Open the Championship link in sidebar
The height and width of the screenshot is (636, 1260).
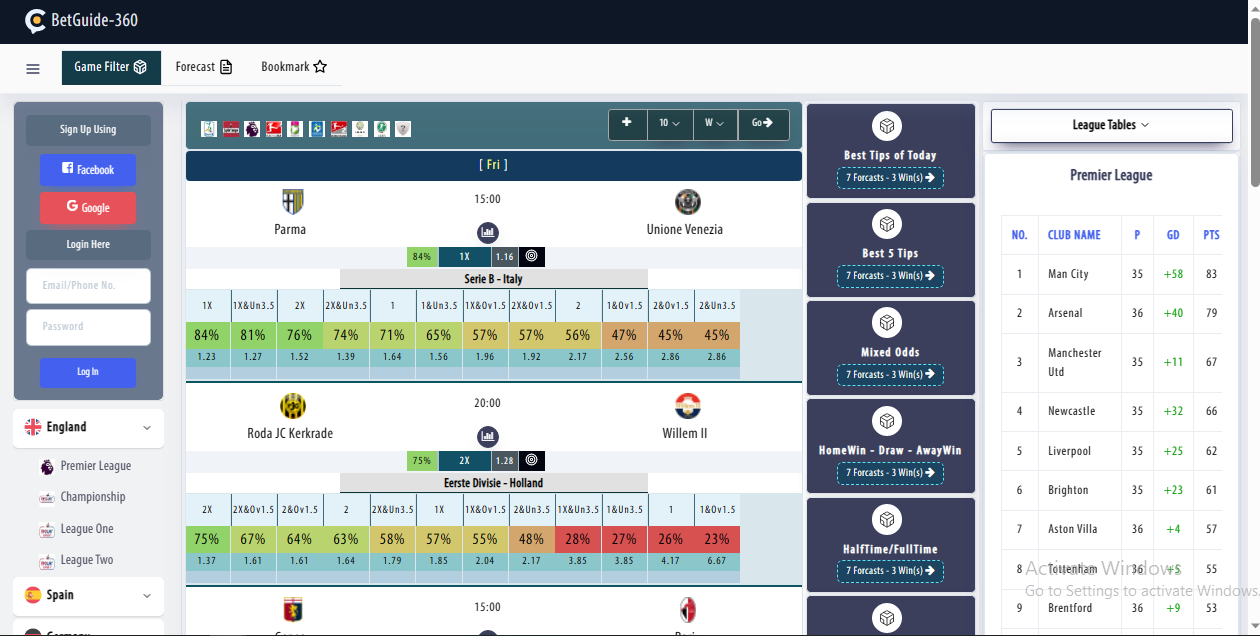click(93, 497)
